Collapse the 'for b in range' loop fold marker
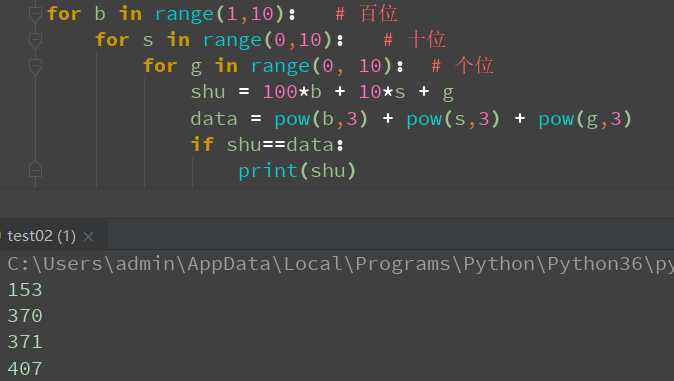This screenshot has height=381, width=674. 35,14
